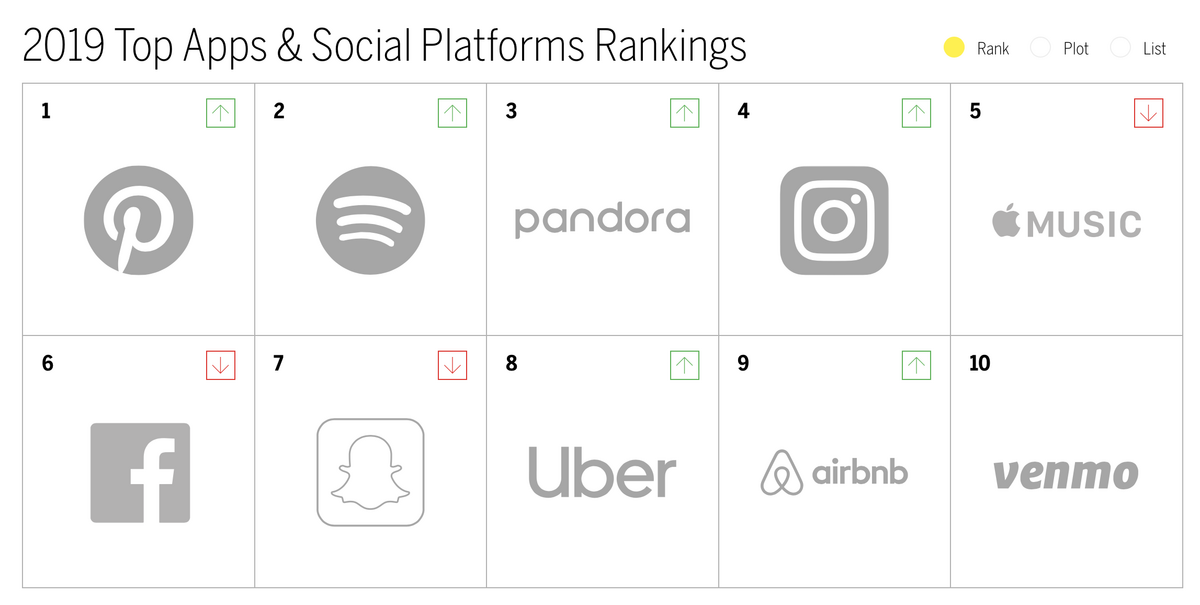Screen dimensions: 1200x605
Task: Open the Snapchat ghost icon
Action: [370, 472]
